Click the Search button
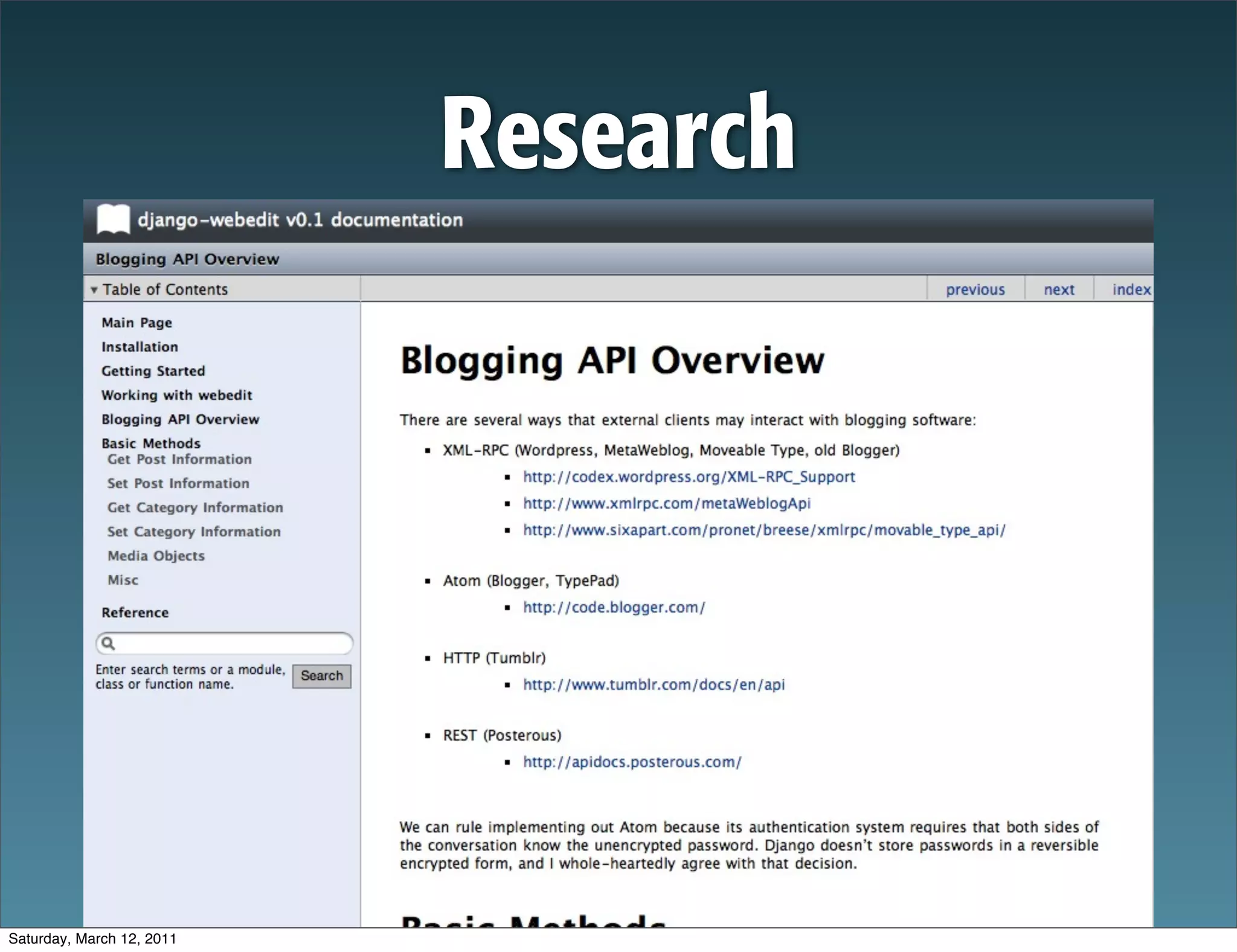Screen dimensions: 1237x952 pos(322,676)
